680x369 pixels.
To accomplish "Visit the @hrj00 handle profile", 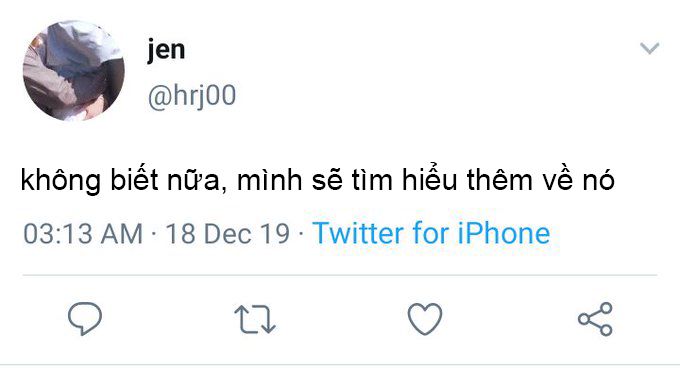I will point(192,96).
